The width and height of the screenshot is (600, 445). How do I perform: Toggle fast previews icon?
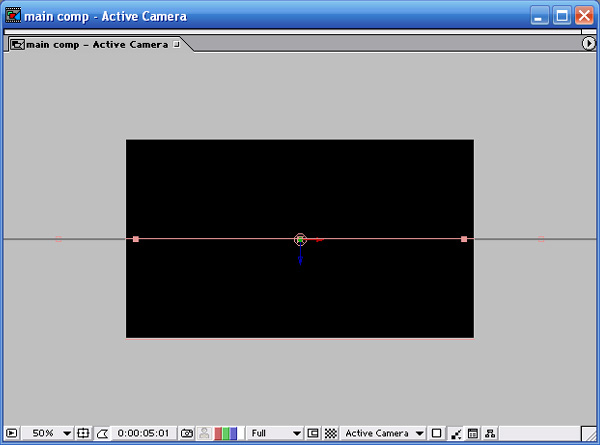click(x=455, y=434)
